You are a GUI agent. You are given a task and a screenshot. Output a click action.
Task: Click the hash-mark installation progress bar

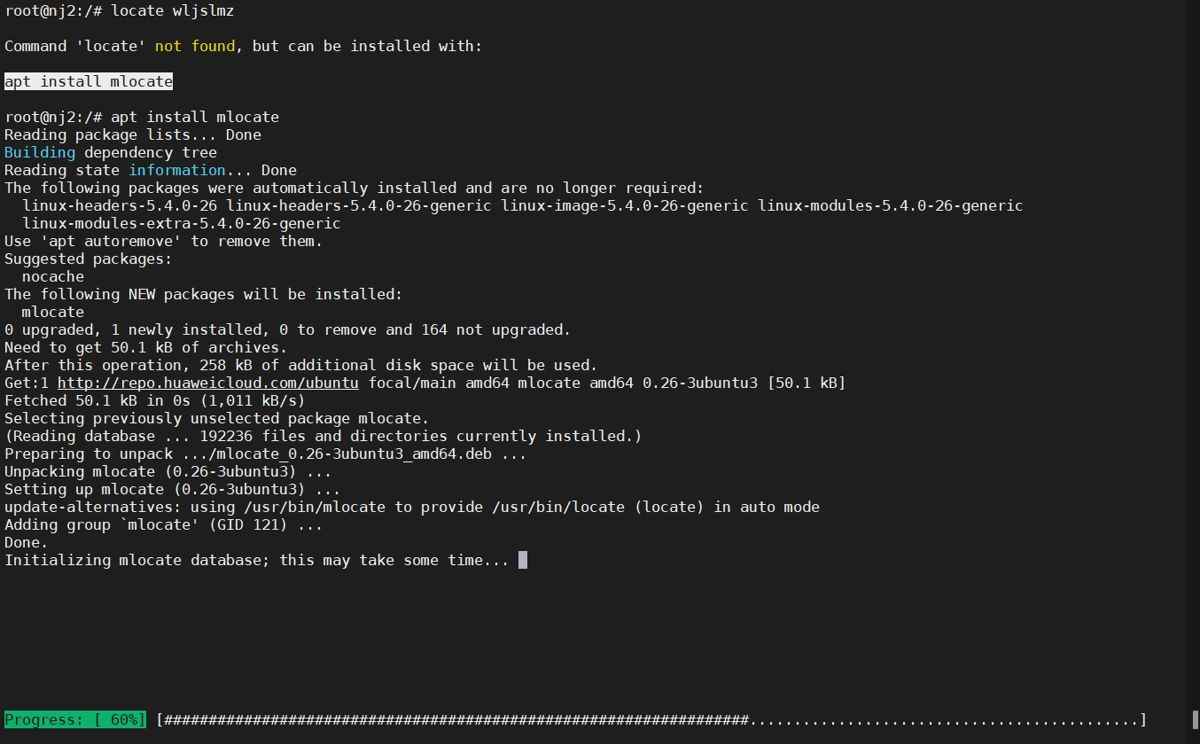650,720
